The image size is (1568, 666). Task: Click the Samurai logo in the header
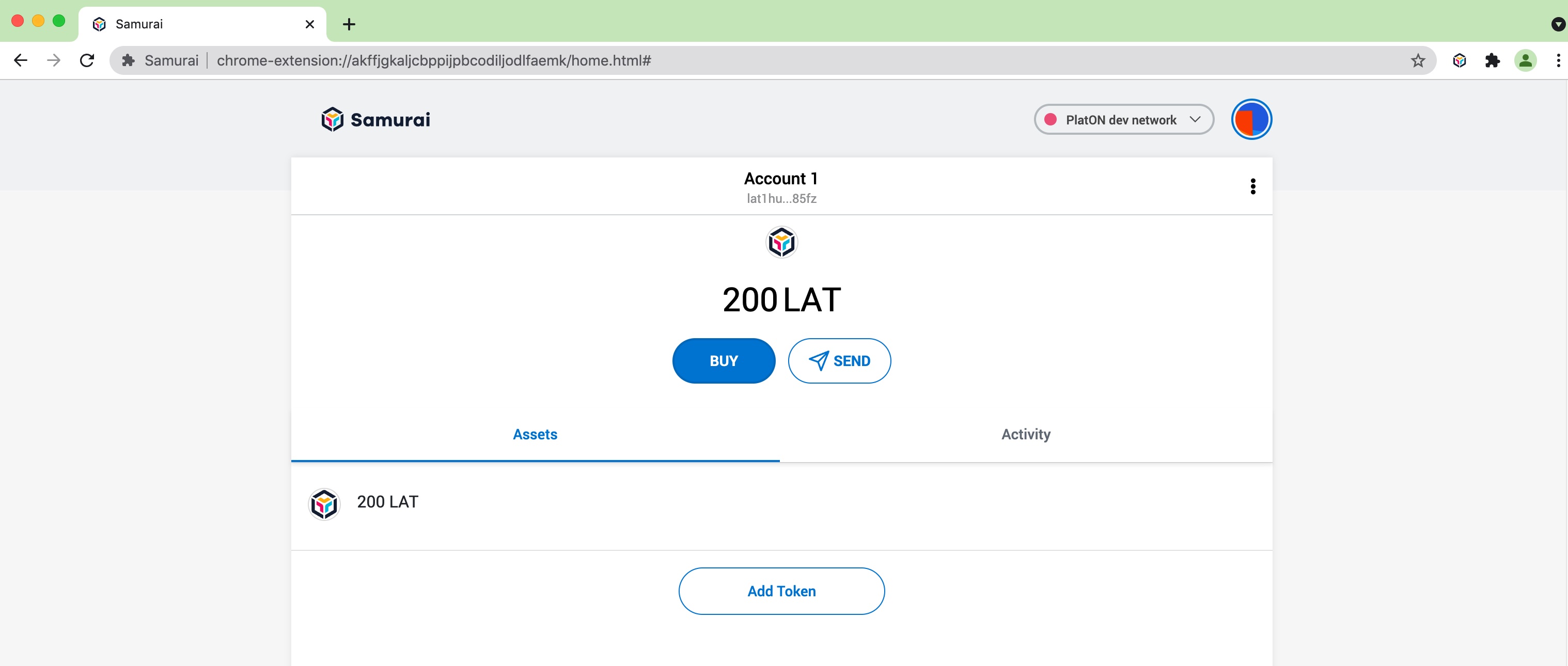tap(375, 119)
